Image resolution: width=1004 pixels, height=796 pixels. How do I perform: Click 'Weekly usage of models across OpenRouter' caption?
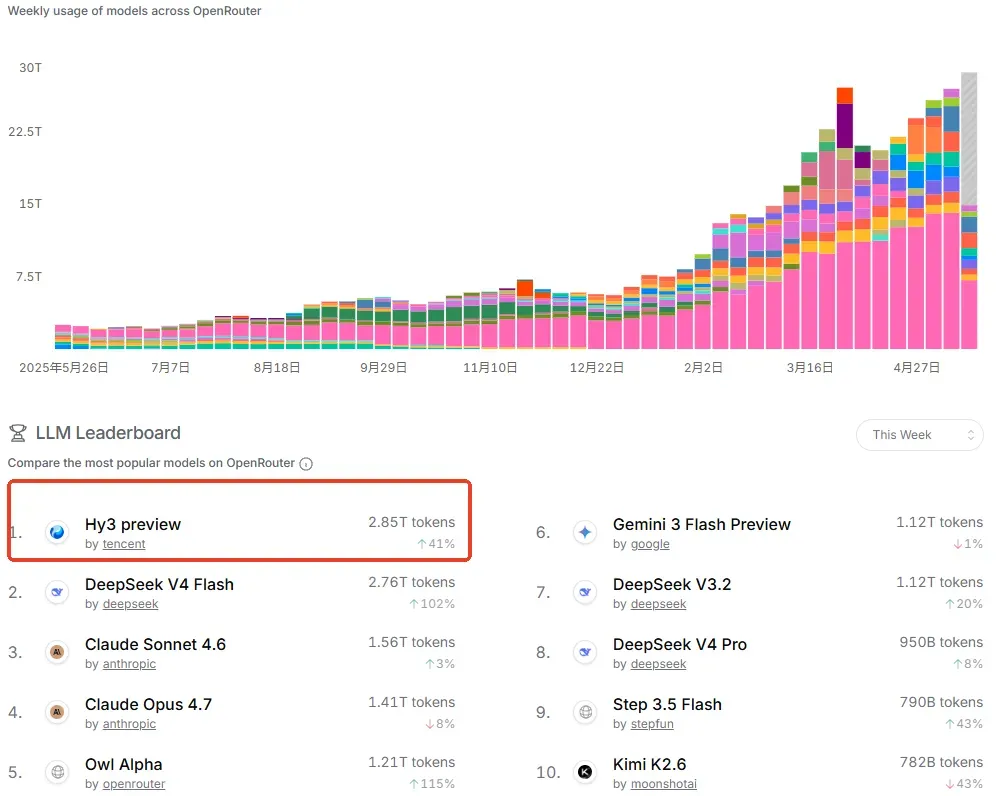(134, 11)
